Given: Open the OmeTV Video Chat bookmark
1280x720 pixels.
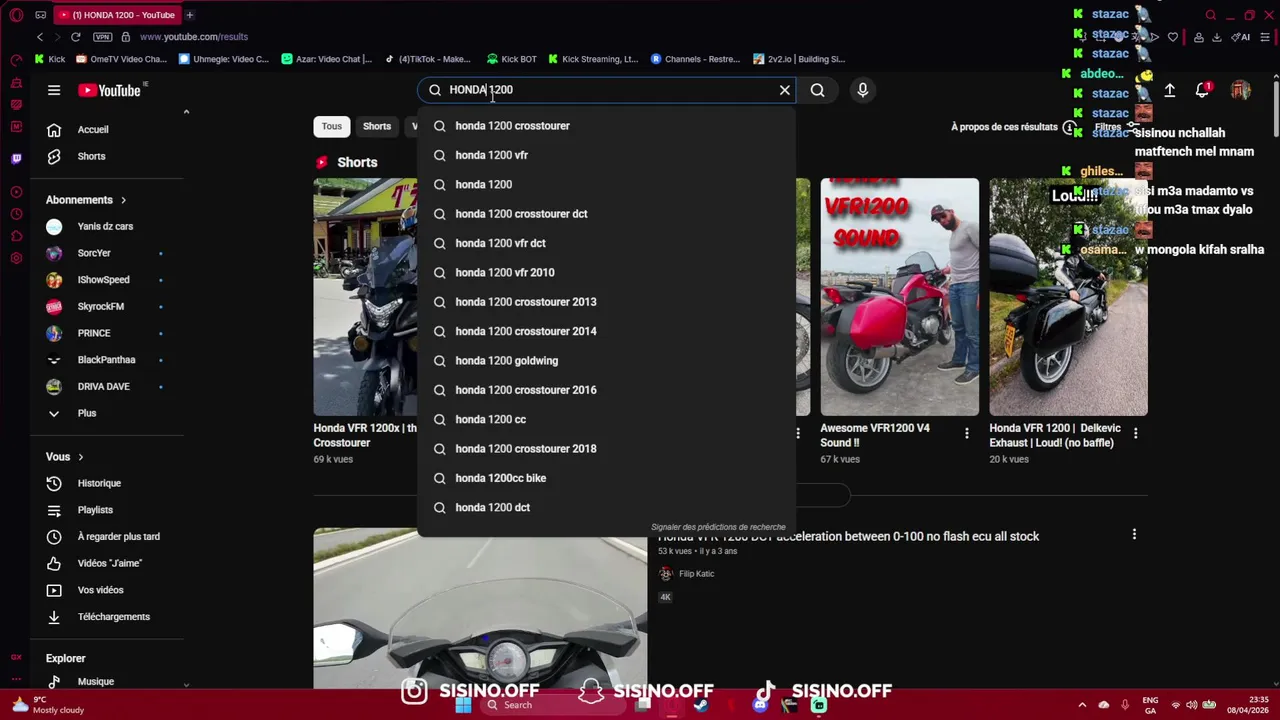Looking at the screenshot, I should pos(121,59).
